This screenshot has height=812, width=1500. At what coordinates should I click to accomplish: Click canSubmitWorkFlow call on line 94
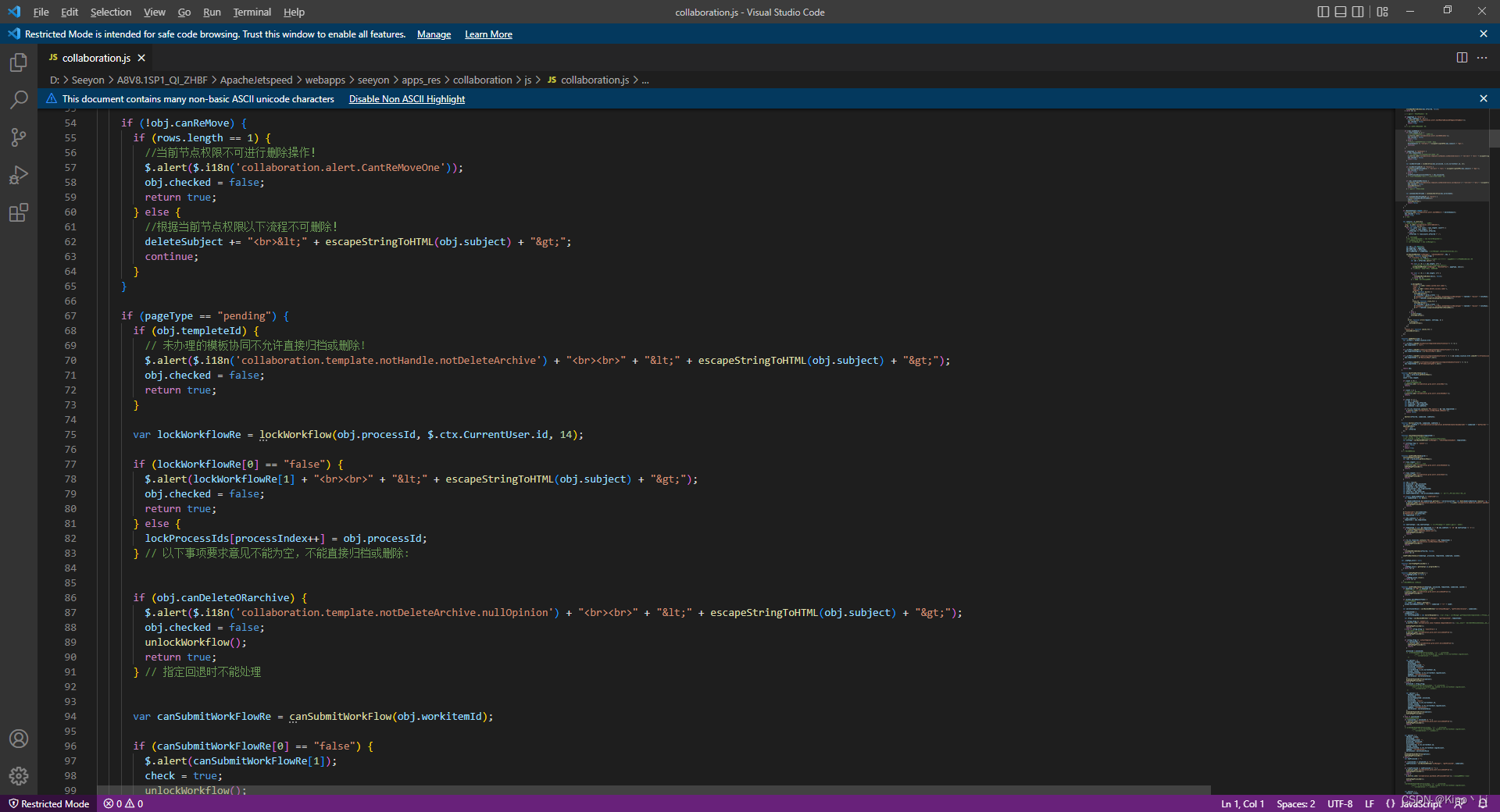click(341, 717)
